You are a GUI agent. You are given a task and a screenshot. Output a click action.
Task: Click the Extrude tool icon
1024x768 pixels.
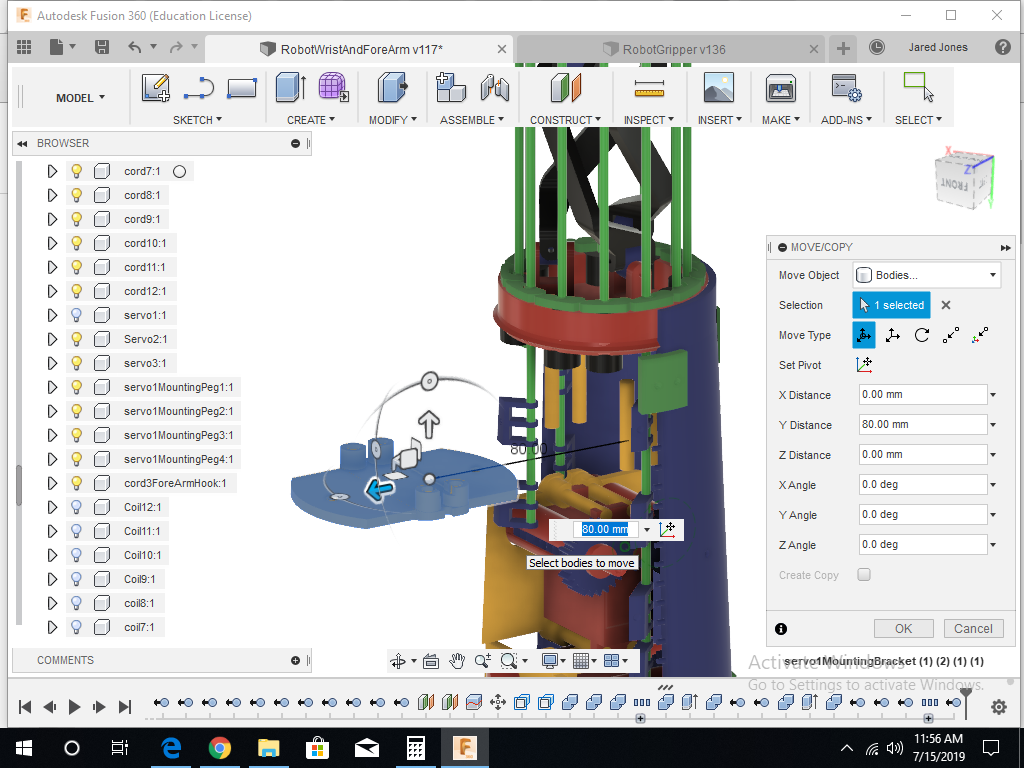click(x=291, y=88)
